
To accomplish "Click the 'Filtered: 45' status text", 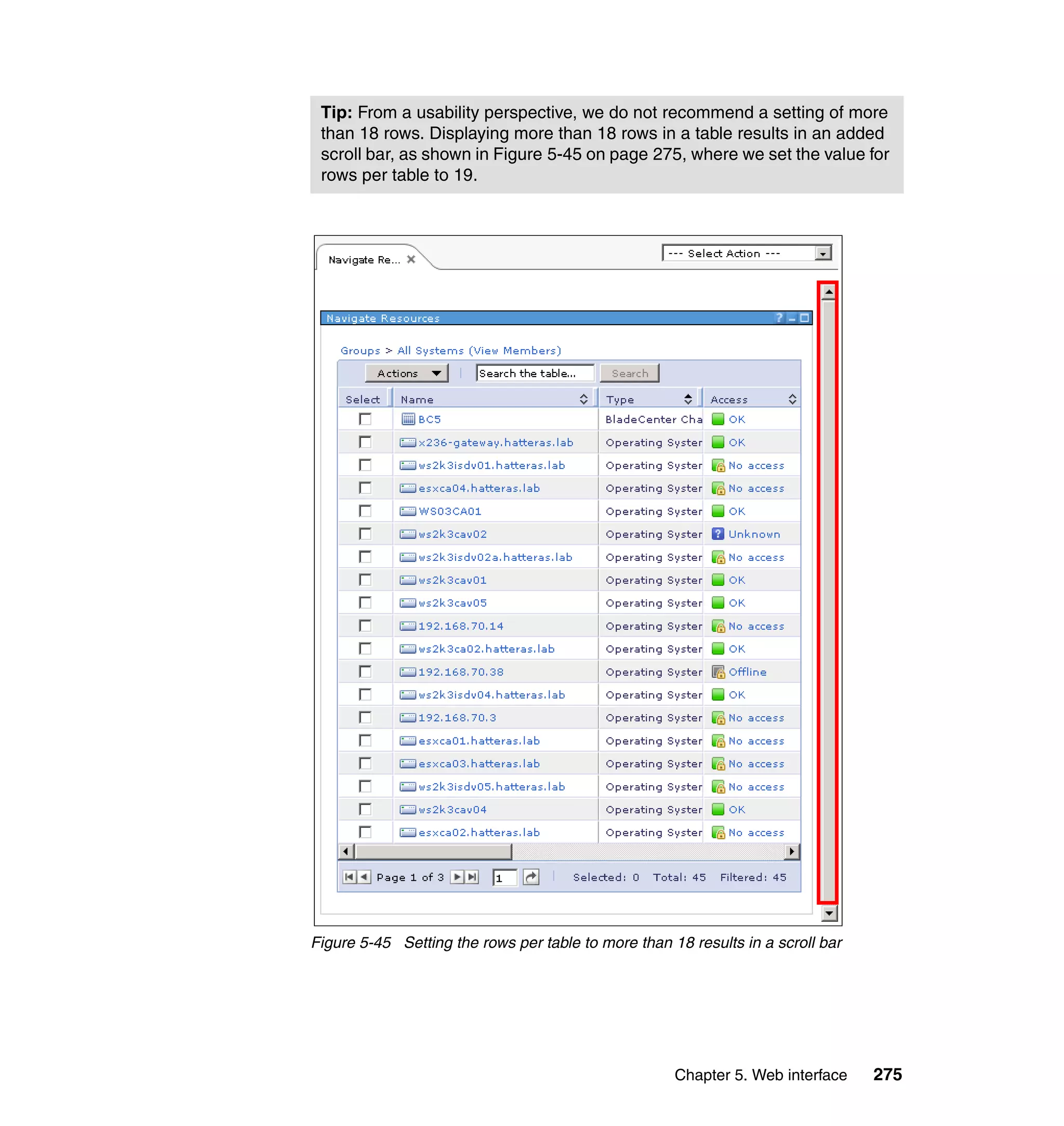I will coord(753,877).
